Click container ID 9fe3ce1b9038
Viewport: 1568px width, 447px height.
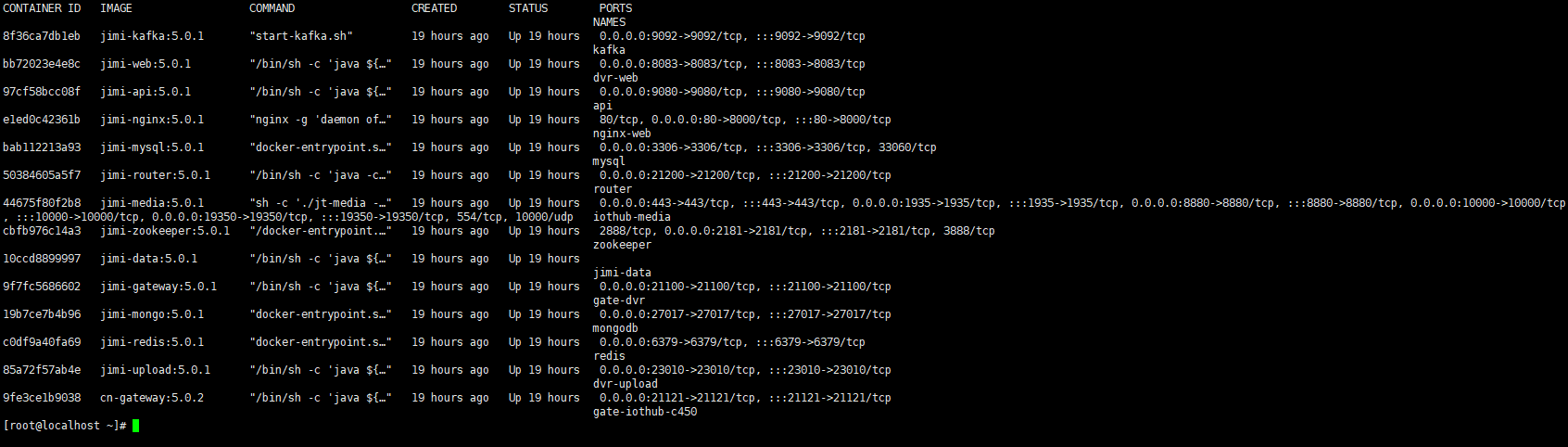pyautogui.click(x=42, y=398)
